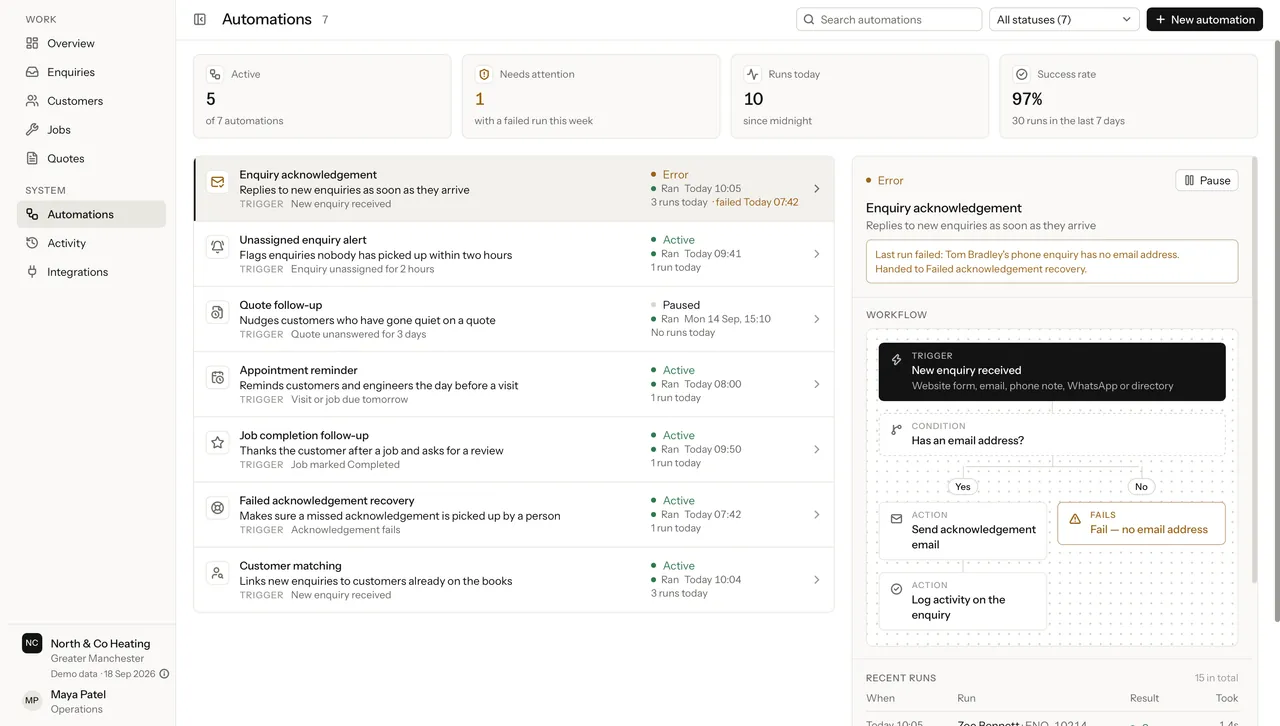Open the Customers section
Screen dimensions: 1280x726
coord(91,101)
